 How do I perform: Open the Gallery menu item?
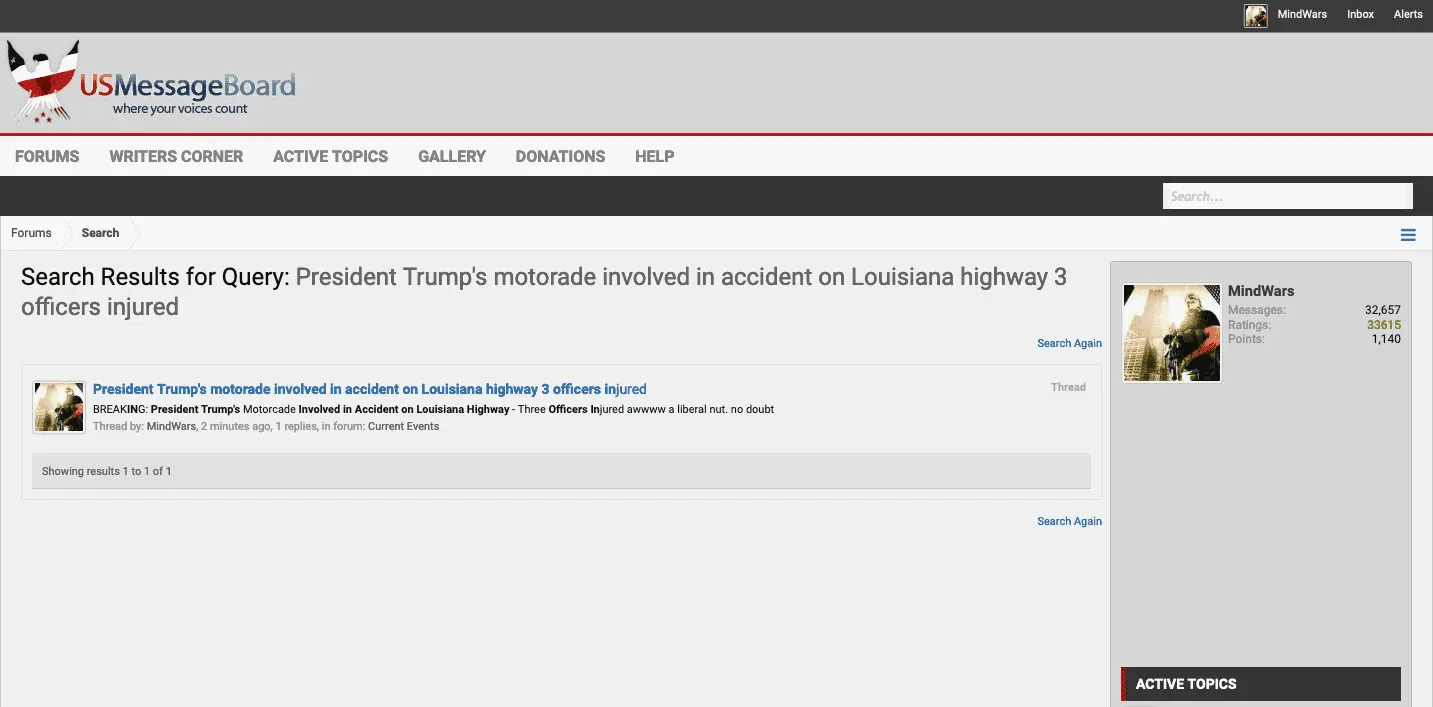[x=452, y=156]
